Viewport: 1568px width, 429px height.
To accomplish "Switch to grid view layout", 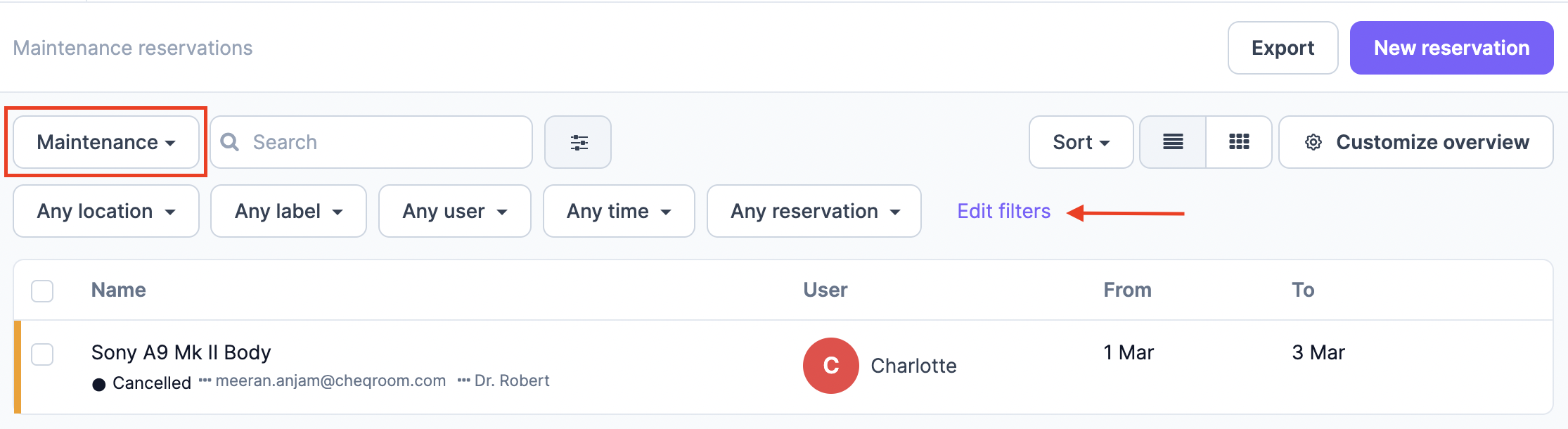I will tap(1239, 142).
